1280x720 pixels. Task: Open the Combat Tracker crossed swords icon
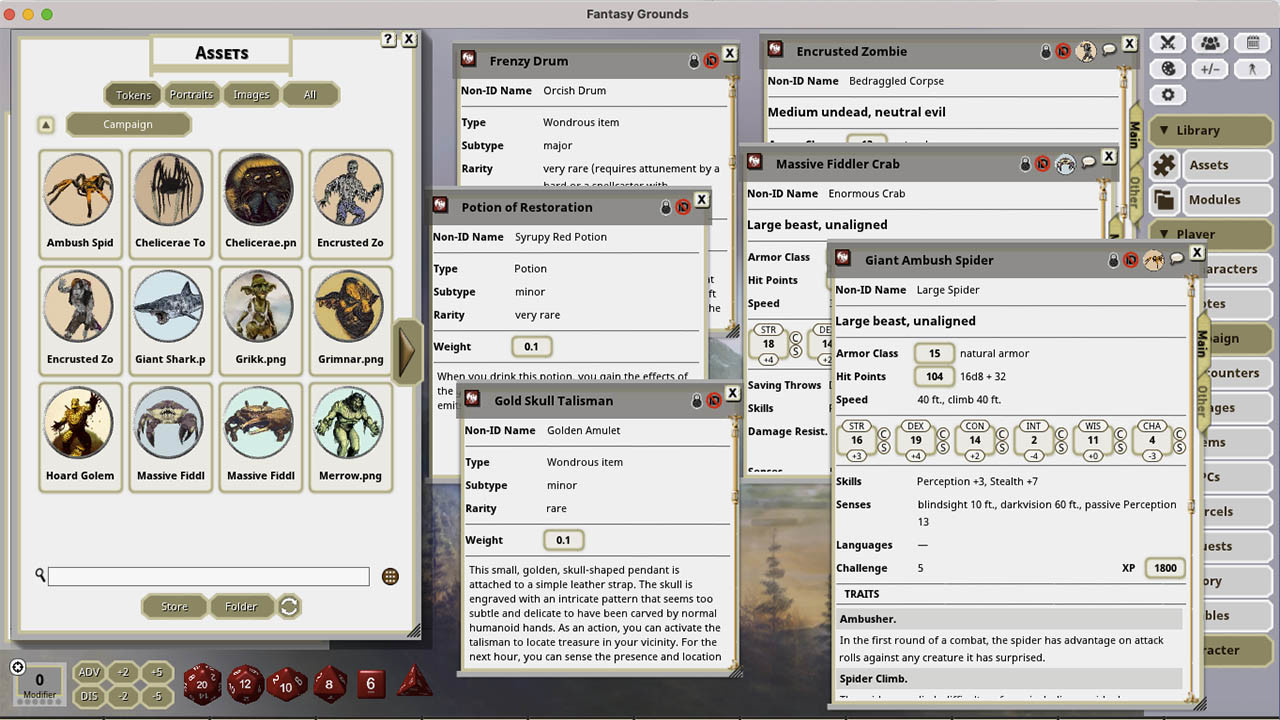1167,43
